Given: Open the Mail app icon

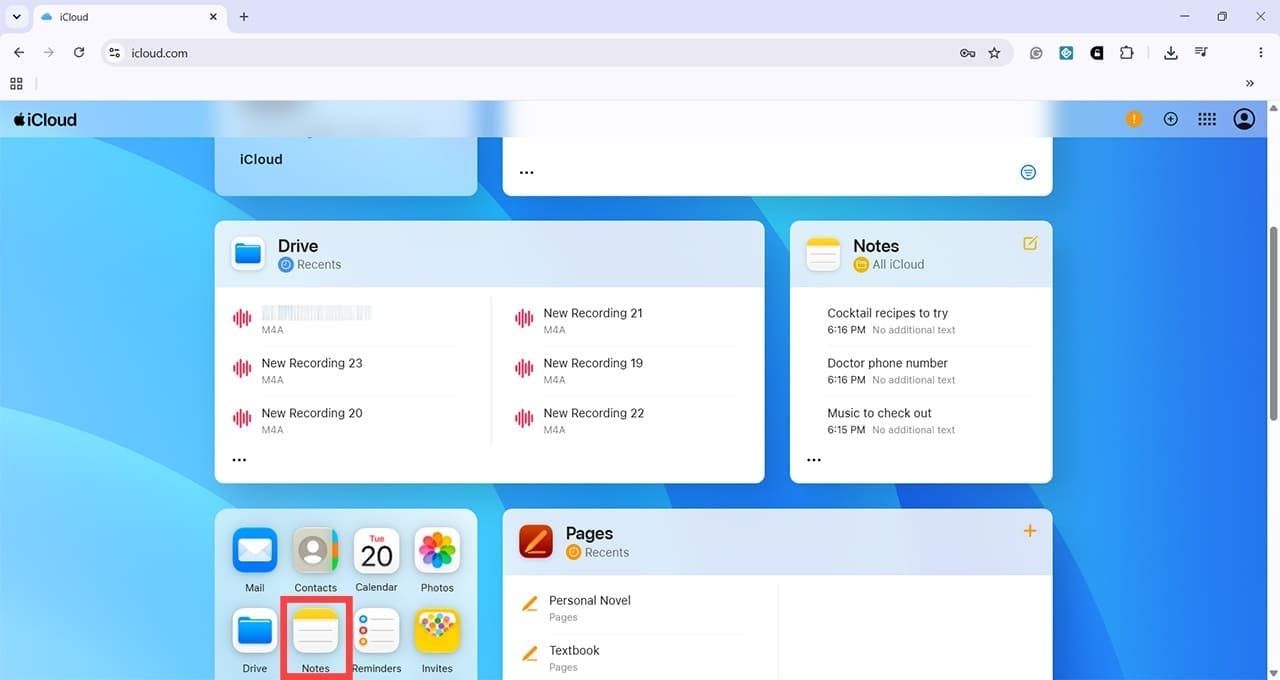Looking at the screenshot, I should (255, 551).
